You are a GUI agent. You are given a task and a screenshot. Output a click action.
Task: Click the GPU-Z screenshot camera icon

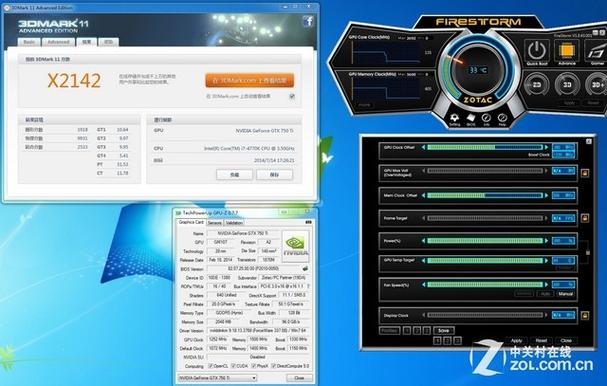(x=309, y=222)
